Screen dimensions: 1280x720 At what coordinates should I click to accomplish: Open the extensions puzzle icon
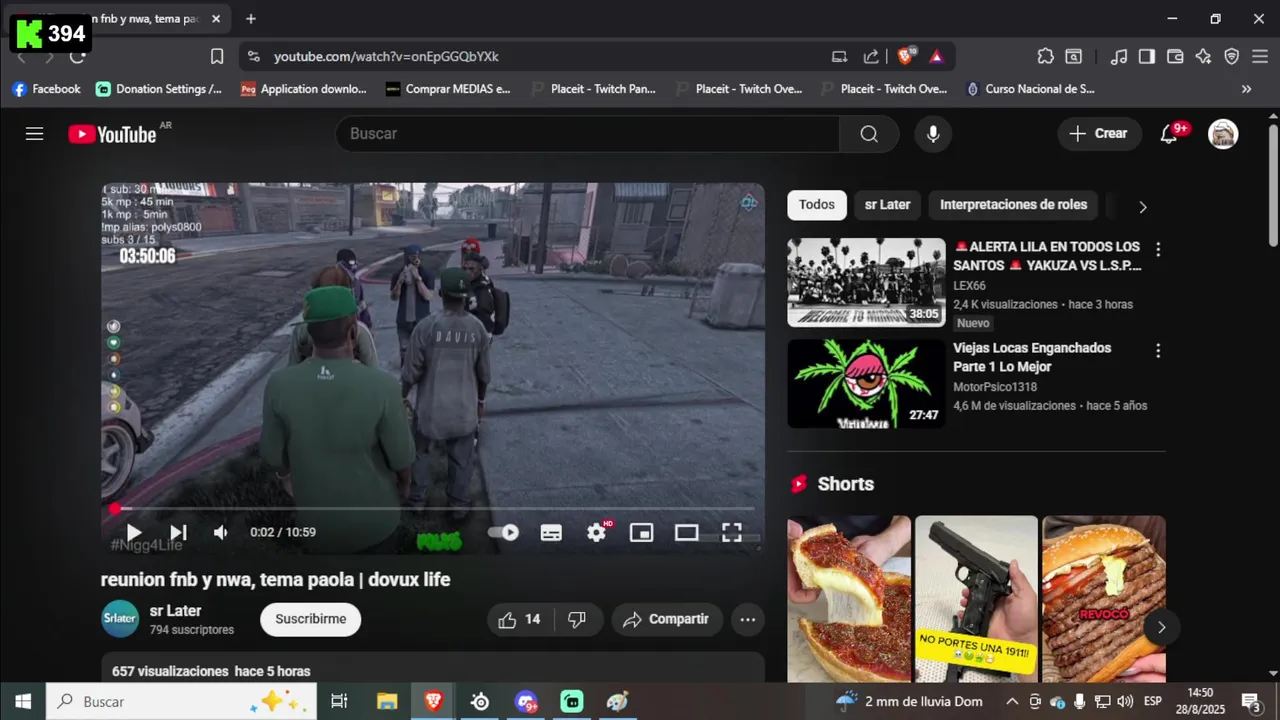[x=1045, y=57]
